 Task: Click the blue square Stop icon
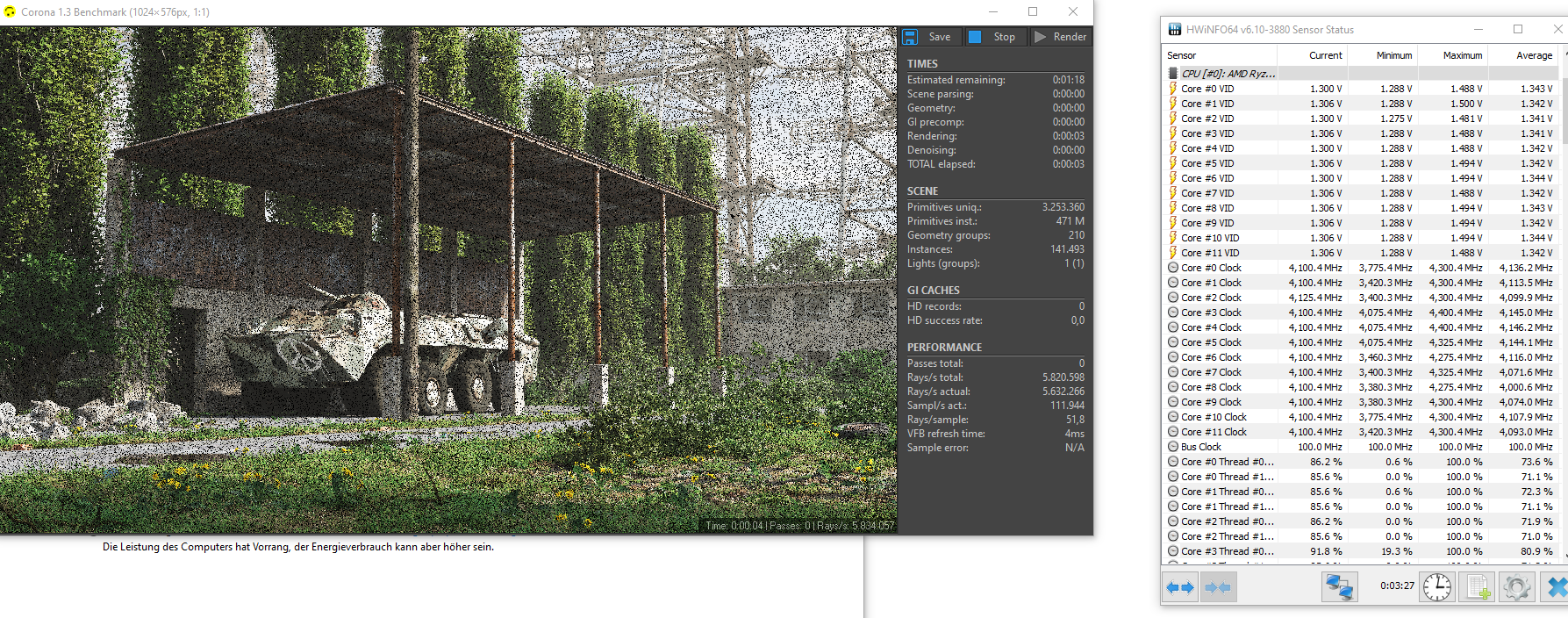[x=975, y=37]
